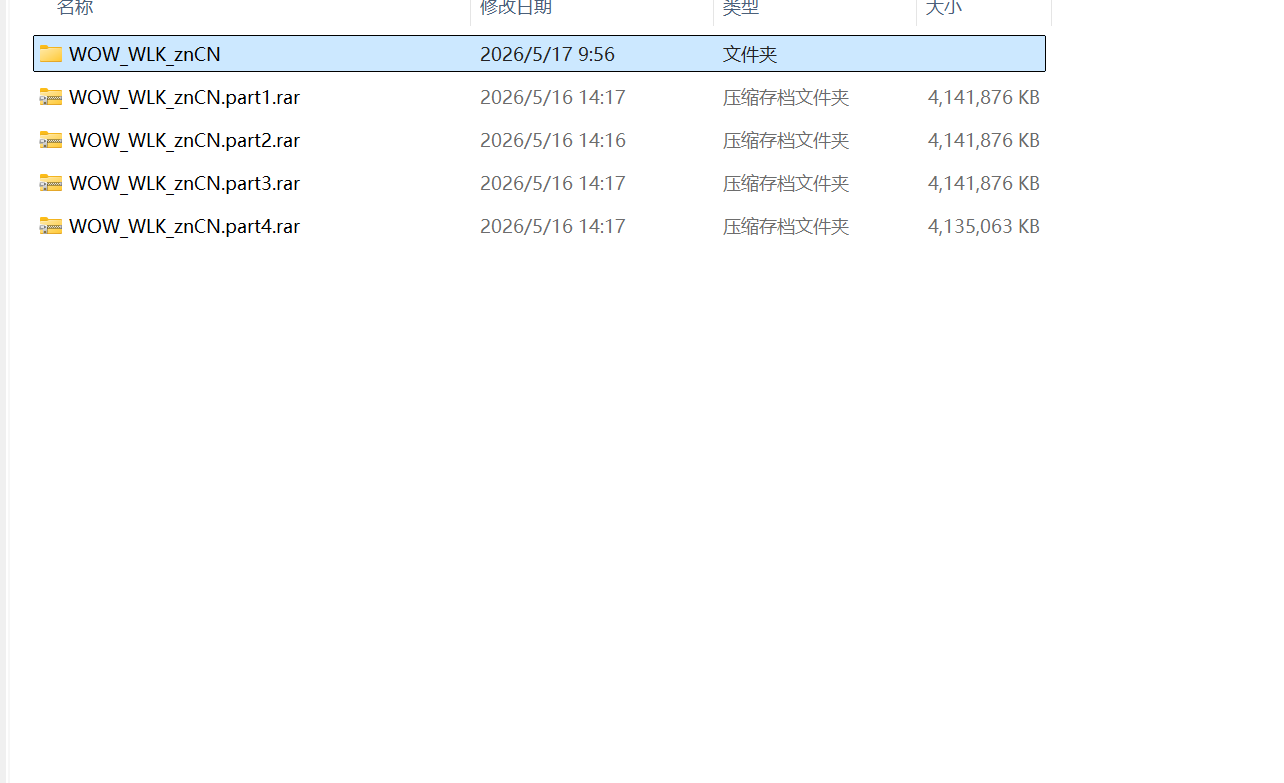Sort by the 名称 column header

pyautogui.click(x=75, y=8)
